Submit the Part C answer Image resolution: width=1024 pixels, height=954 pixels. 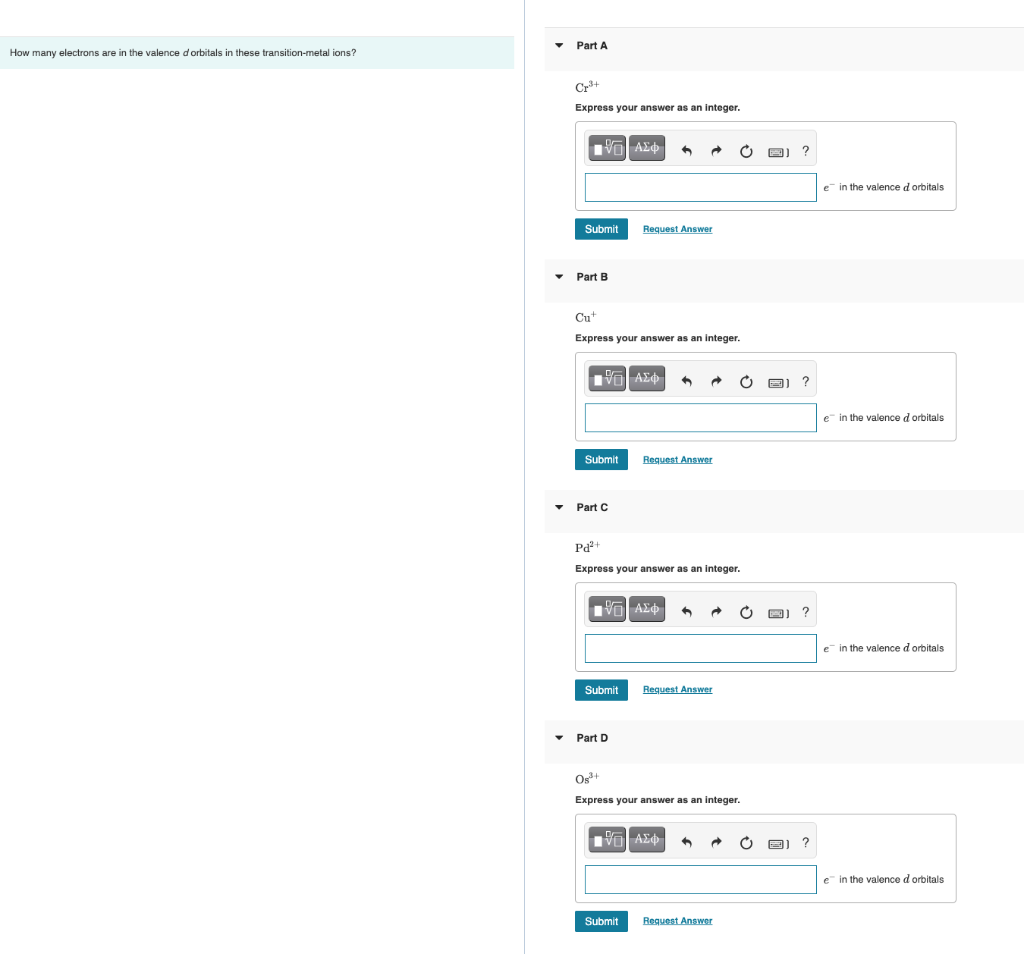(601, 690)
